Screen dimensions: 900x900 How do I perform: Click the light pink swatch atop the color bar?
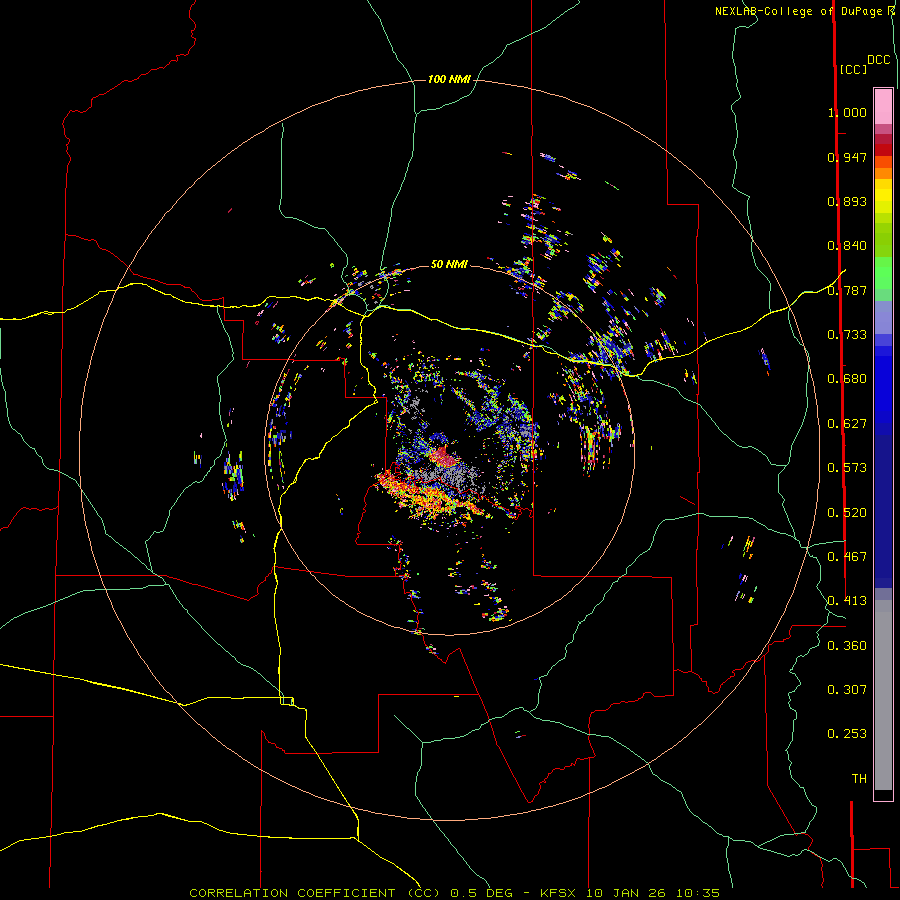point(883,107)
